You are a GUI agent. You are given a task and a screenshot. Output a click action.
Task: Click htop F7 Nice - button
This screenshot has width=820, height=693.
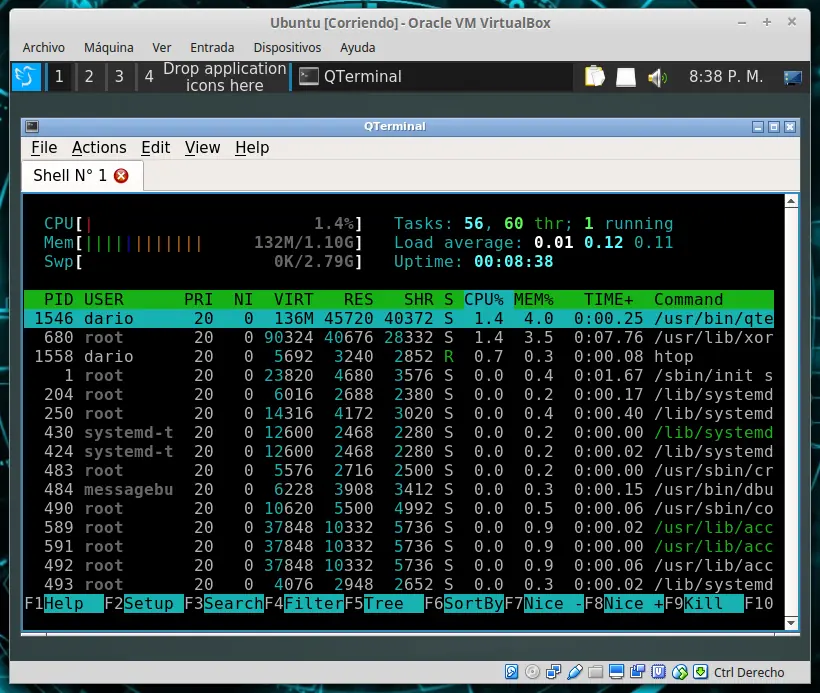coord(544,604)
